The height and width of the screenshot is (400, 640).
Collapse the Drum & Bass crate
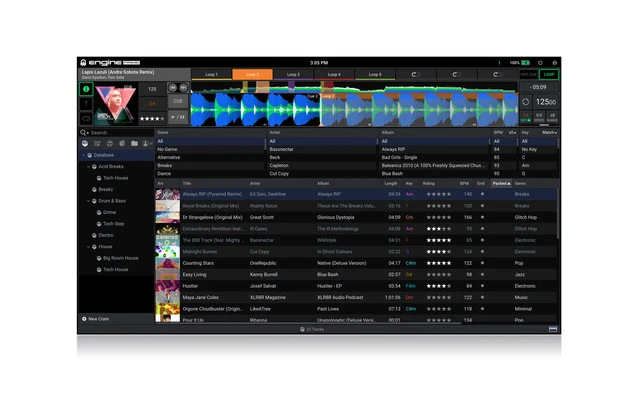[x=89, y=201]
